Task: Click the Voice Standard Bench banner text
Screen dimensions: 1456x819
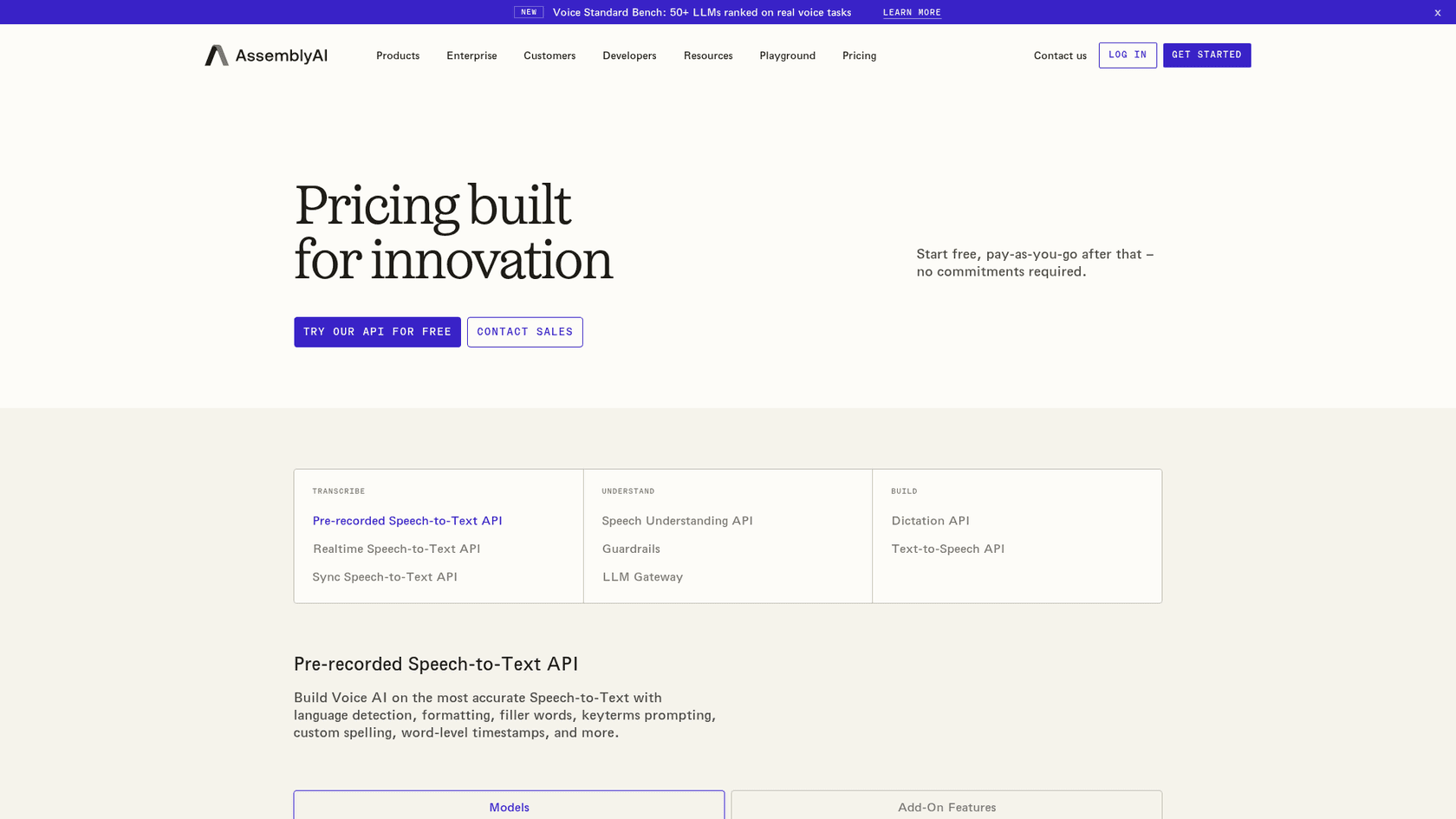Action: coord(702,12)
